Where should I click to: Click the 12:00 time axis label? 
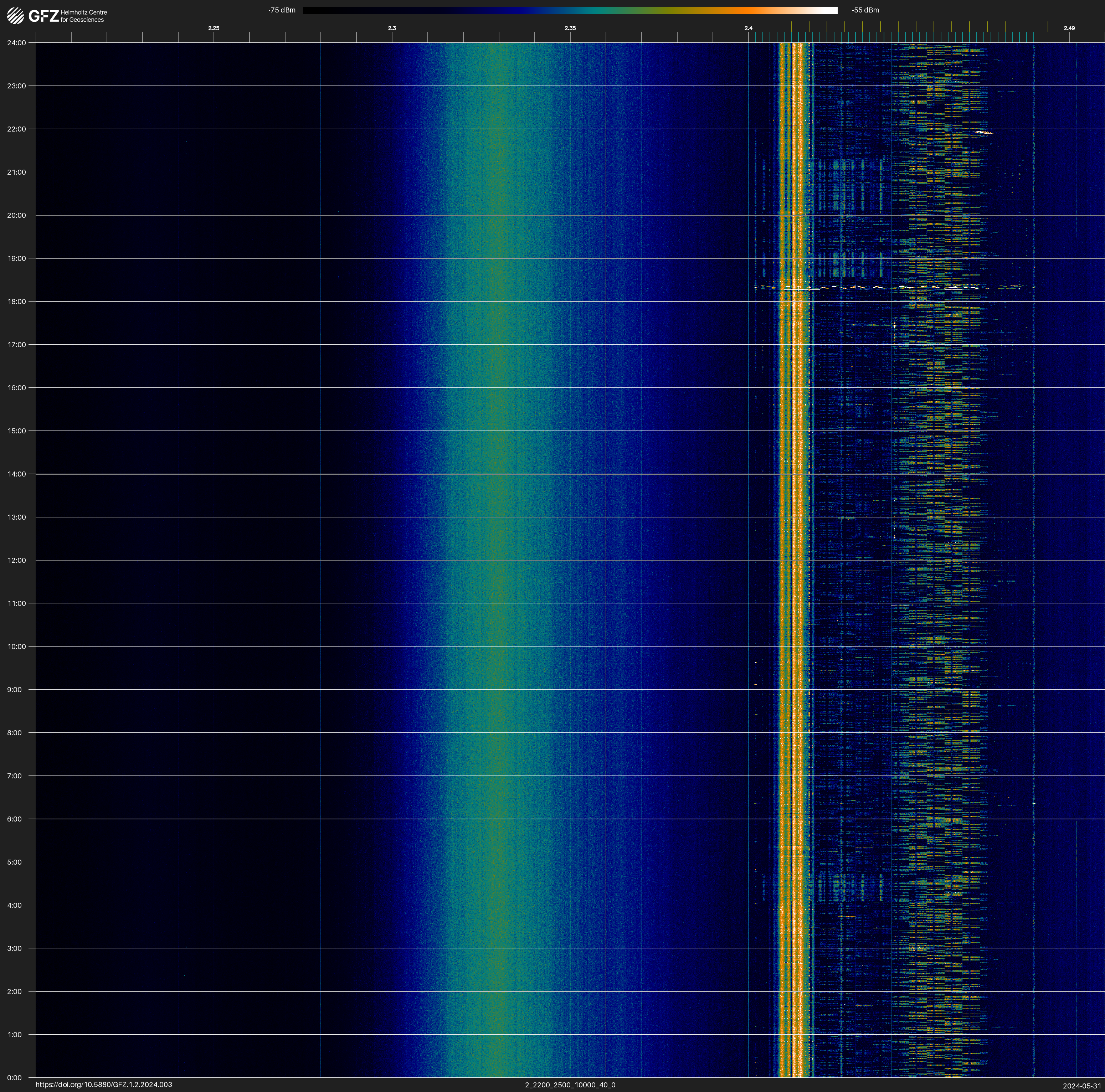coord(17,560)
